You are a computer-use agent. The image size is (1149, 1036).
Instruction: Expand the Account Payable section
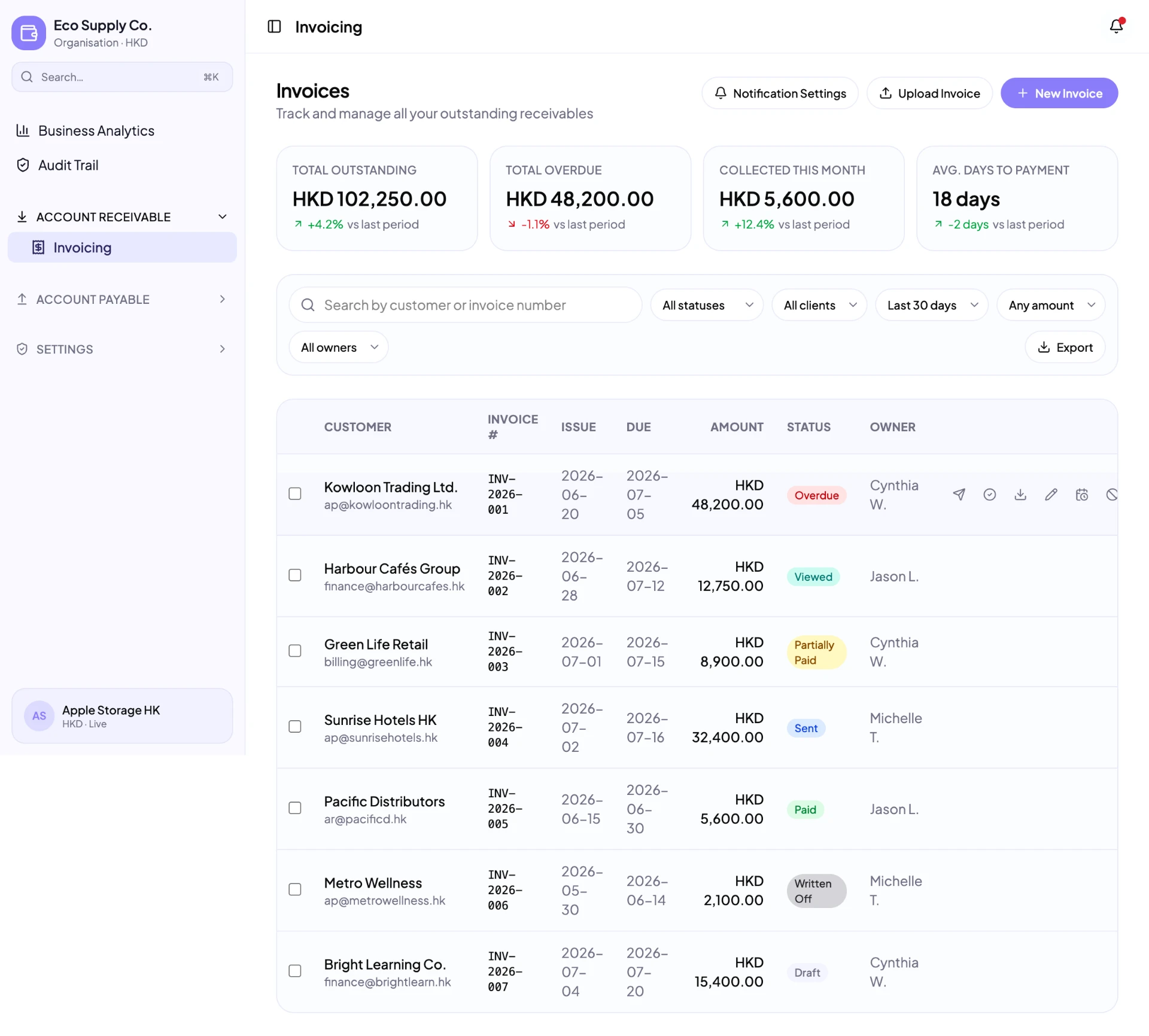[122, 299]
